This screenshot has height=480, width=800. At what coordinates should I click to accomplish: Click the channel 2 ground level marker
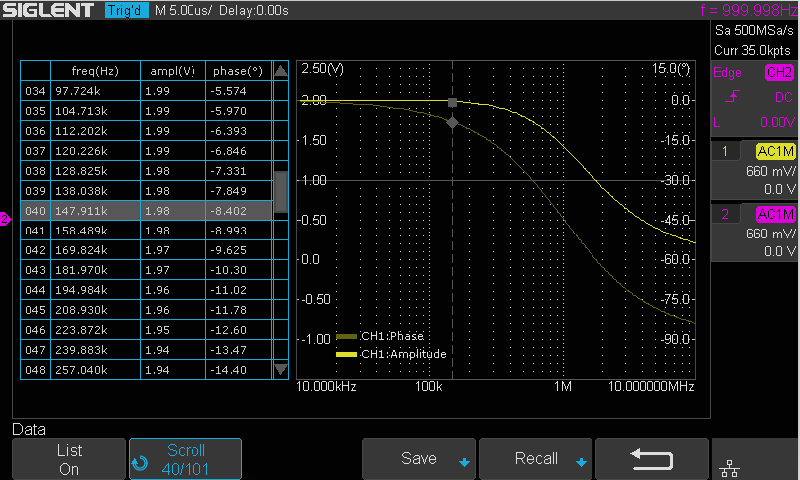point(5,219)
